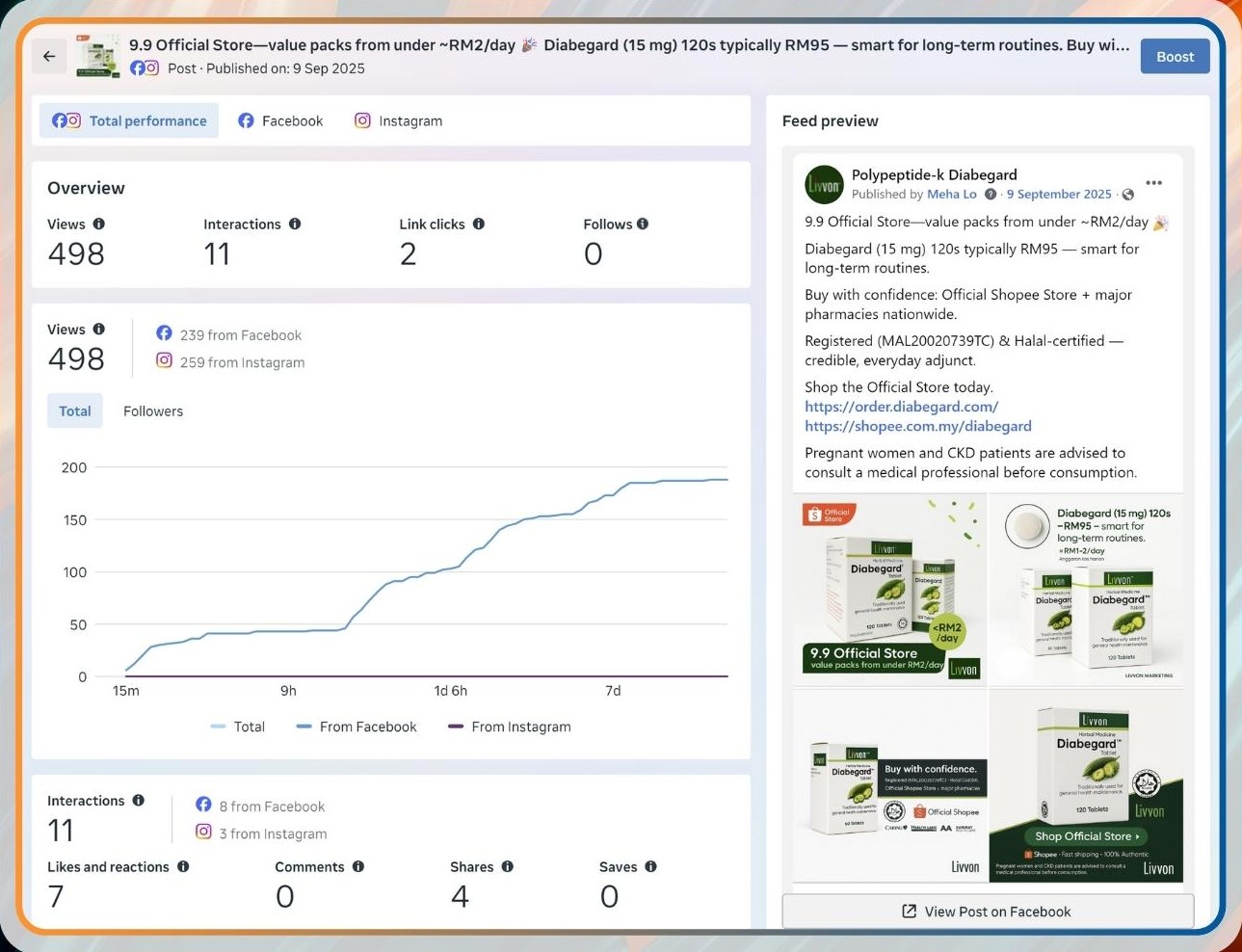Click the Livvon page profile avatar
This screenshot has height=952, width=1242.
824,184
